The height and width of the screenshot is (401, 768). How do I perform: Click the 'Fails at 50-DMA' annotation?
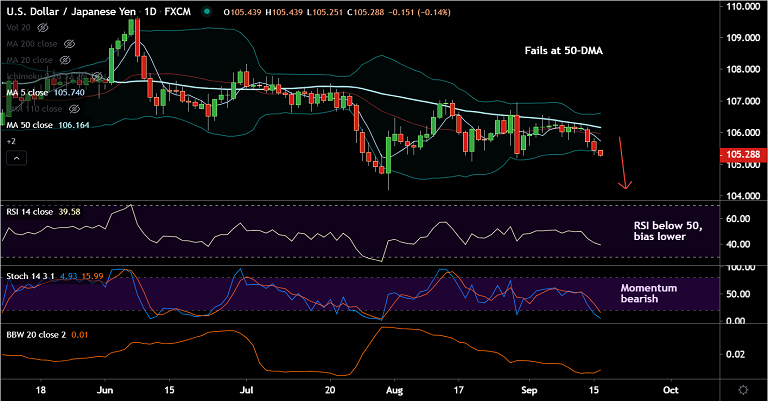click(x=564, y=50)
